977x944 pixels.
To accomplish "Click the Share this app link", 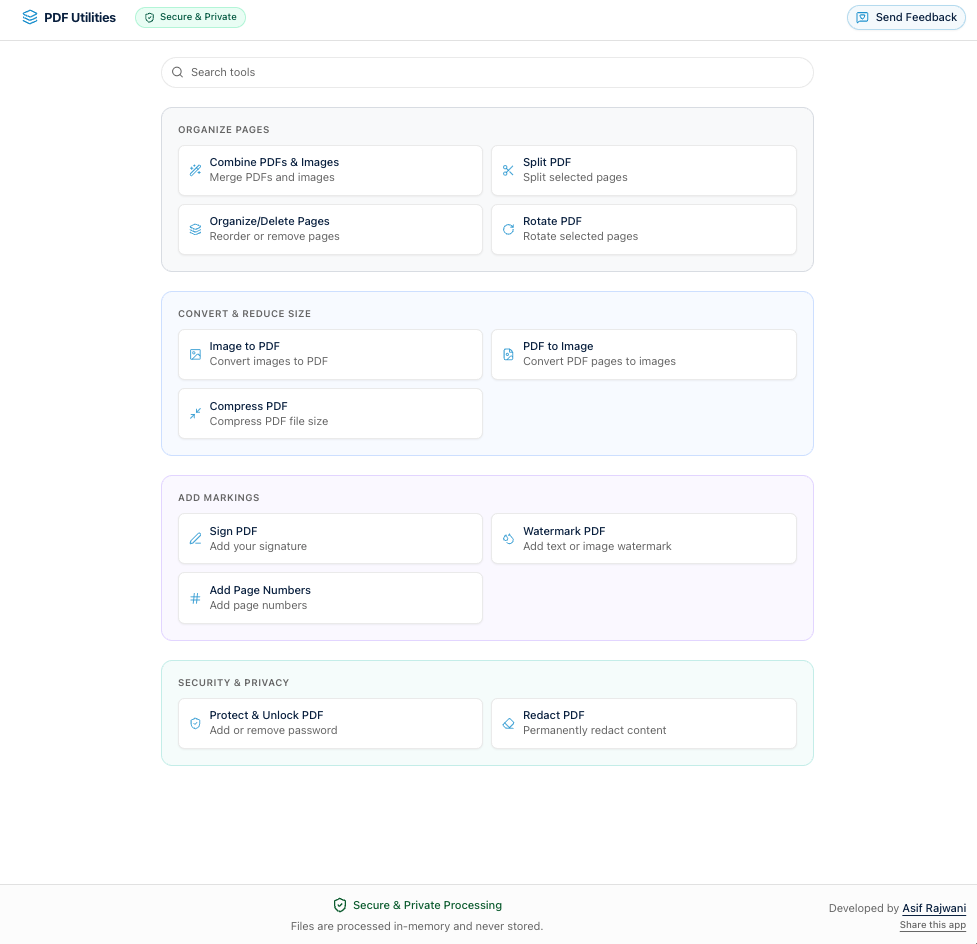I will pyautogui.click(x=932, y=925).
